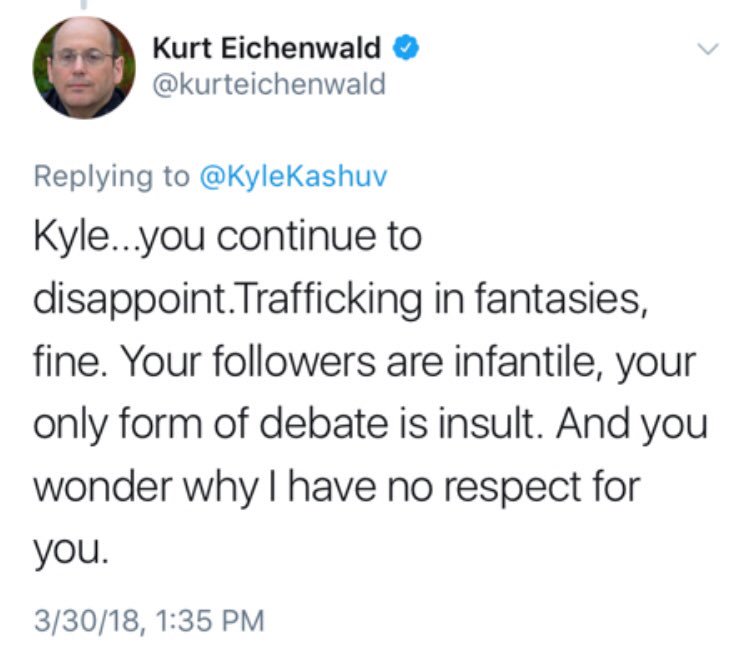Select the tweet's first line starting with 'Kyle...'
The height and width of the screenshot is (658, 750).
[228, 238]
